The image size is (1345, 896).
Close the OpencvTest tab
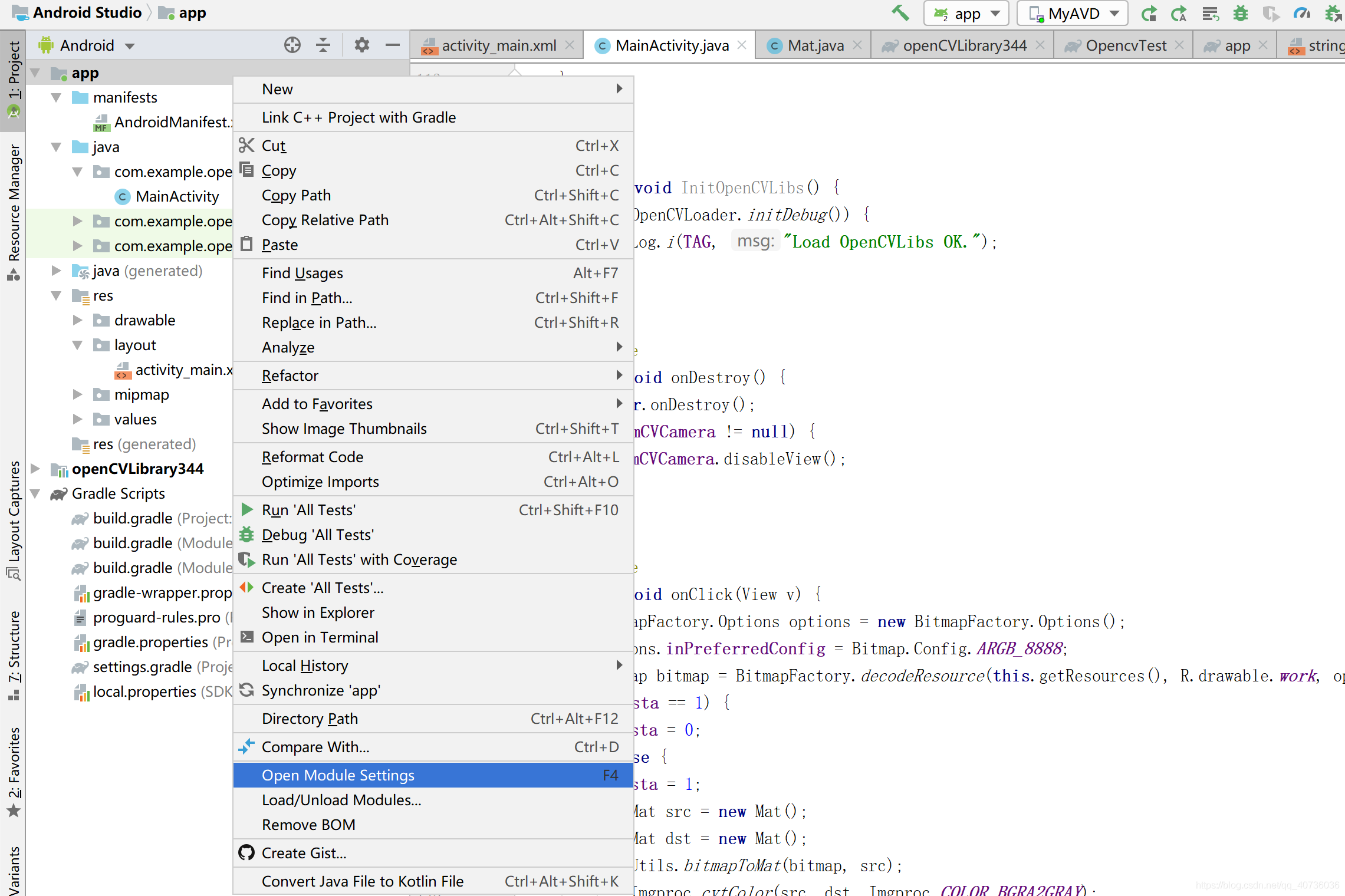1179,45
